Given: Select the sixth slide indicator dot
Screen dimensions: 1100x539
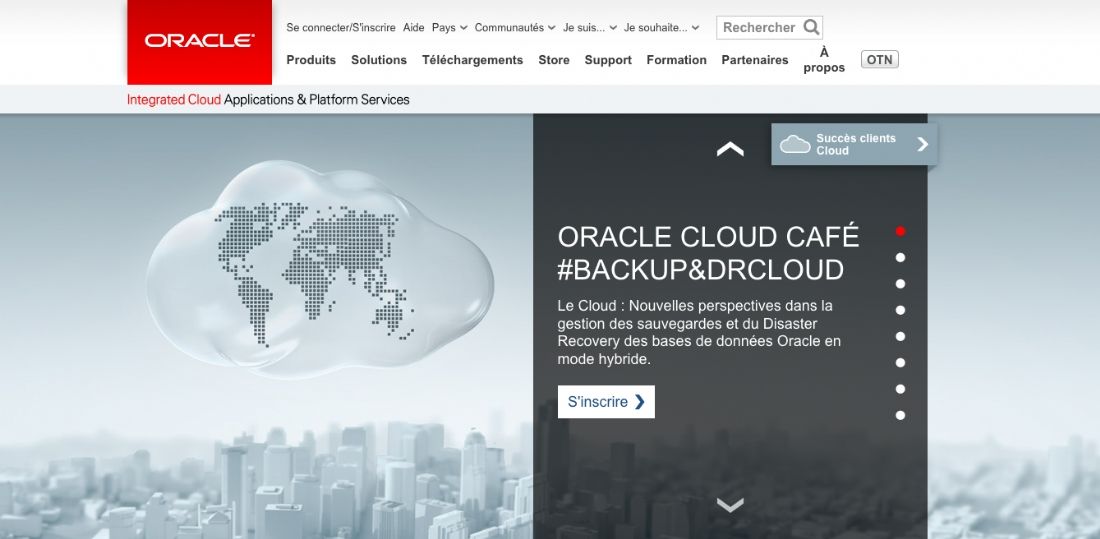Looking at the screenshot, I should (x=900, y=363).
